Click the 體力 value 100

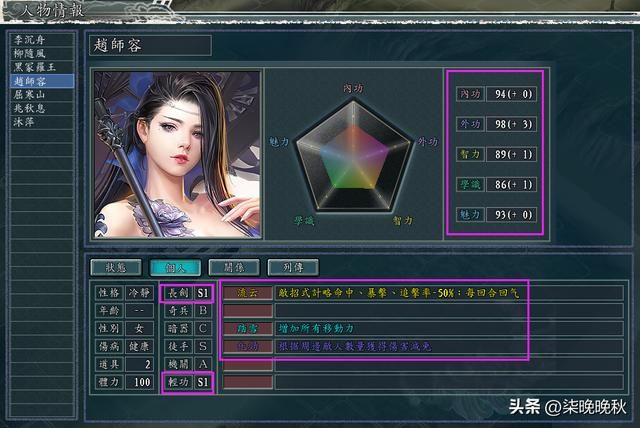tap(139, 382)
